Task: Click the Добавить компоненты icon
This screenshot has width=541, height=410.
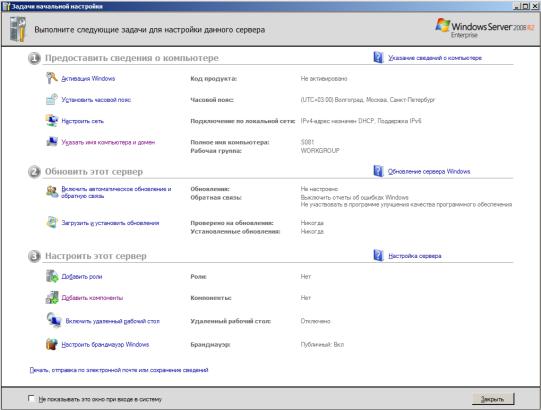Action: [52, 297]
